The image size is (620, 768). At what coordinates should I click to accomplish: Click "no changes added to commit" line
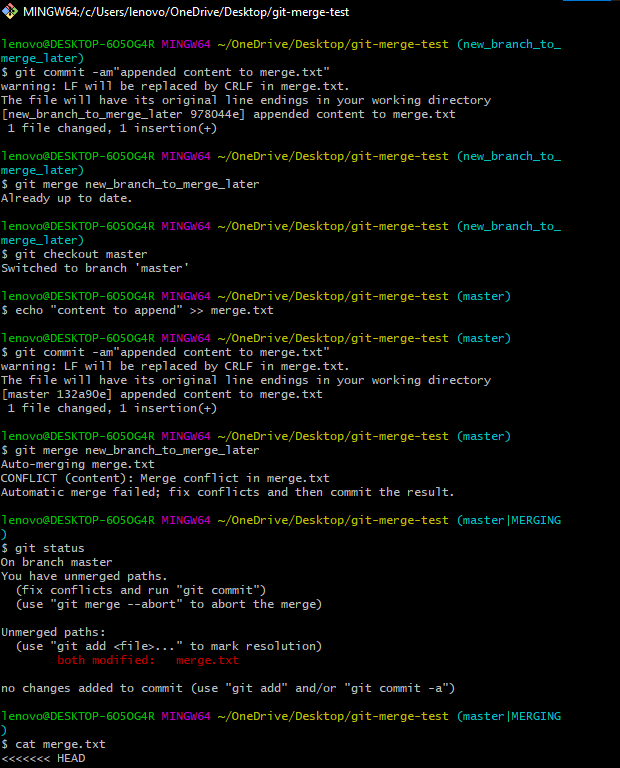point(228,688)
